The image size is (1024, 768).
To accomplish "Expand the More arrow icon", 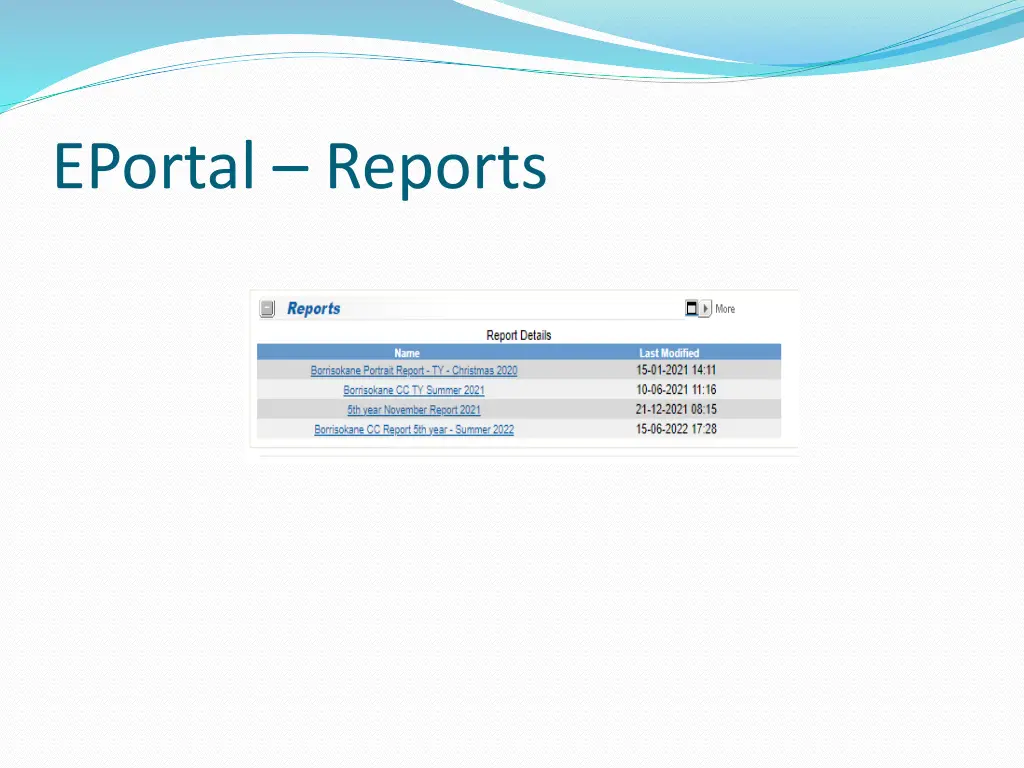I will [705, 308].
